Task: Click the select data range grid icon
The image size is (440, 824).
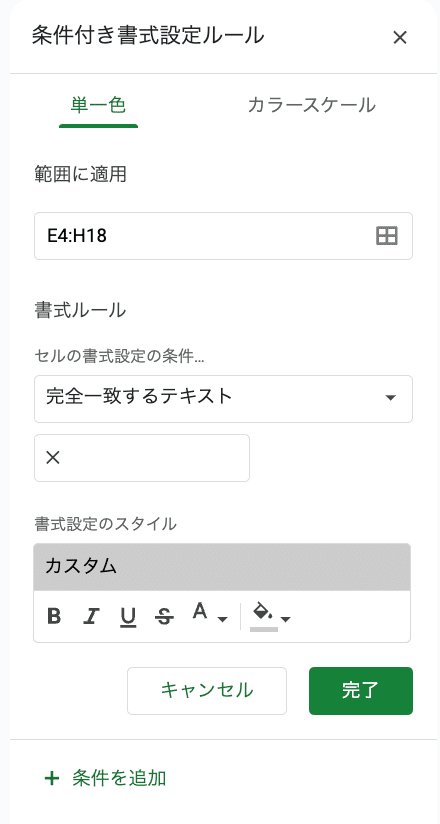Action: point(387,236)
